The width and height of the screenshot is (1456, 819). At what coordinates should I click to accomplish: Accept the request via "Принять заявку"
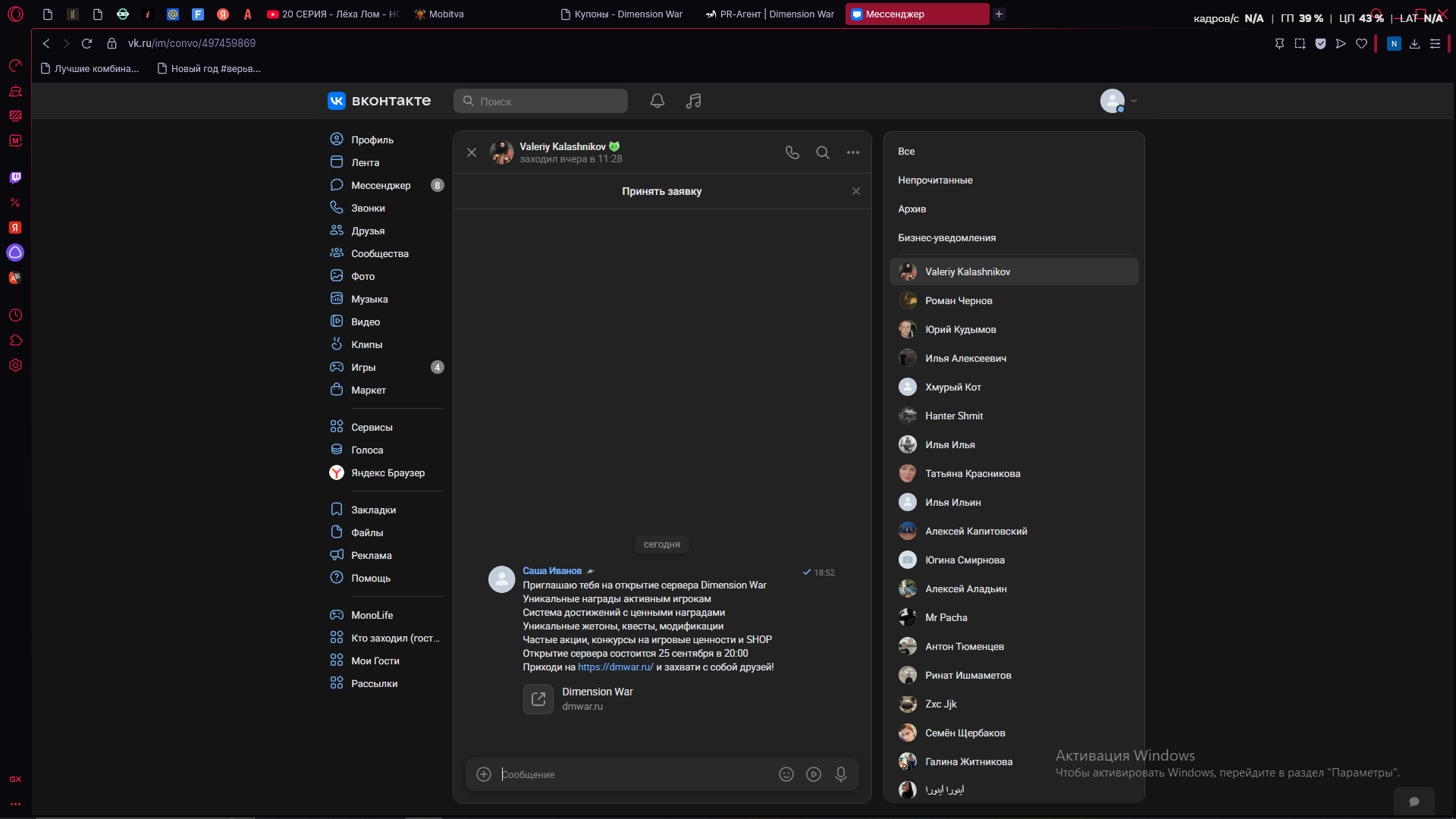coord(662,191)
